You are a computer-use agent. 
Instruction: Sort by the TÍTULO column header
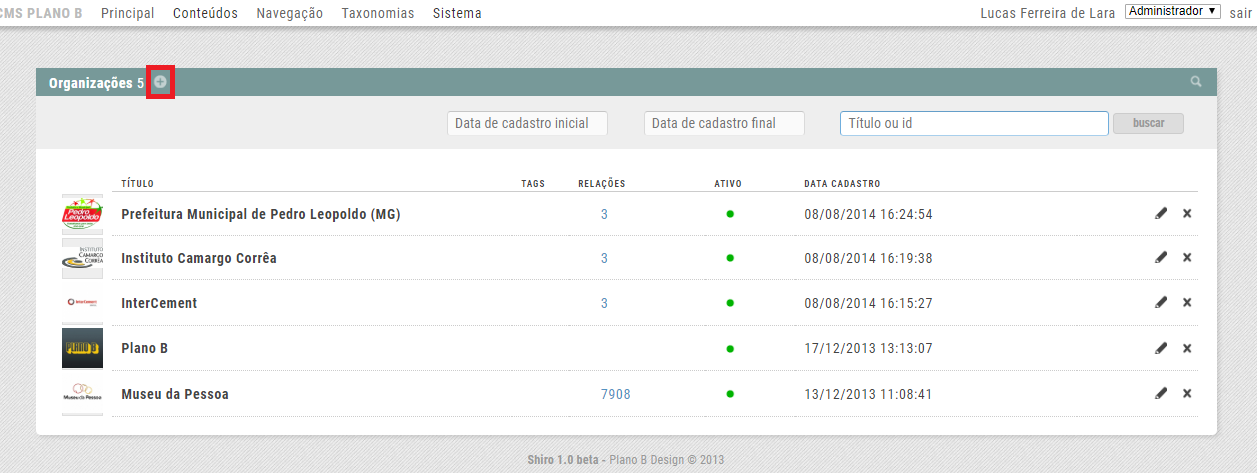point(138,184)
